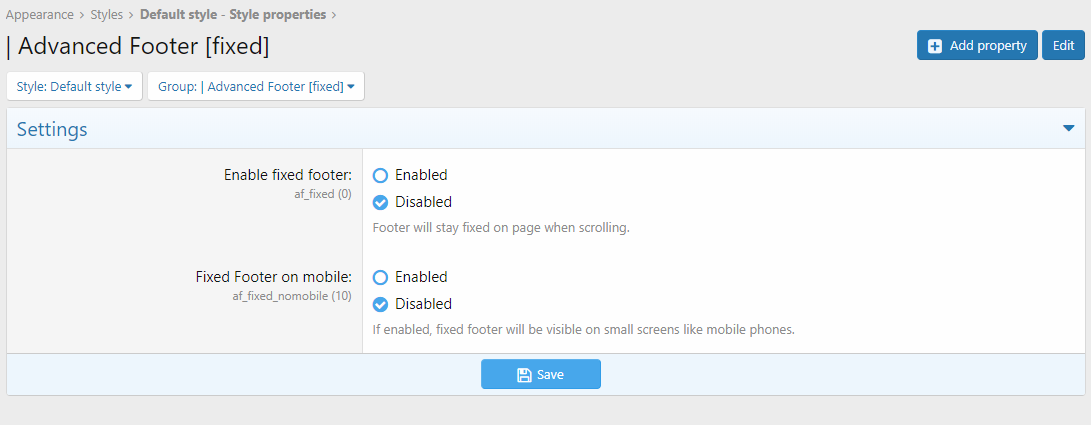Enable the fixed footer option
The width and height of the screenshot is (1091, 425).
click(x=380, y=175)
